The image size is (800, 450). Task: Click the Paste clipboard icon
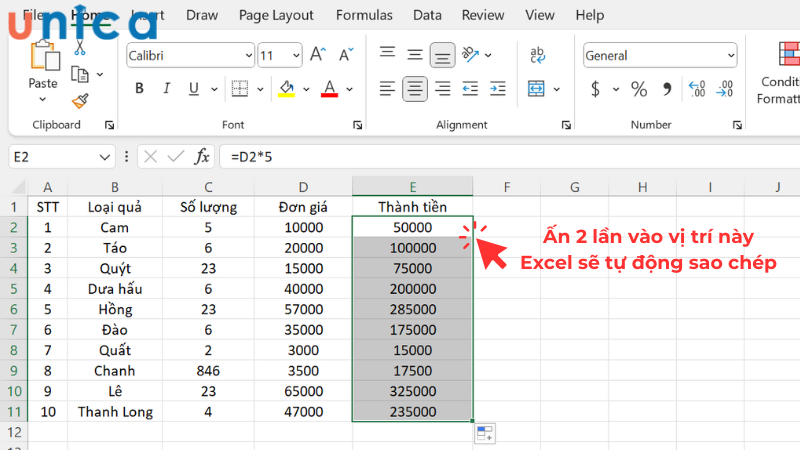[x=44, y=55]
